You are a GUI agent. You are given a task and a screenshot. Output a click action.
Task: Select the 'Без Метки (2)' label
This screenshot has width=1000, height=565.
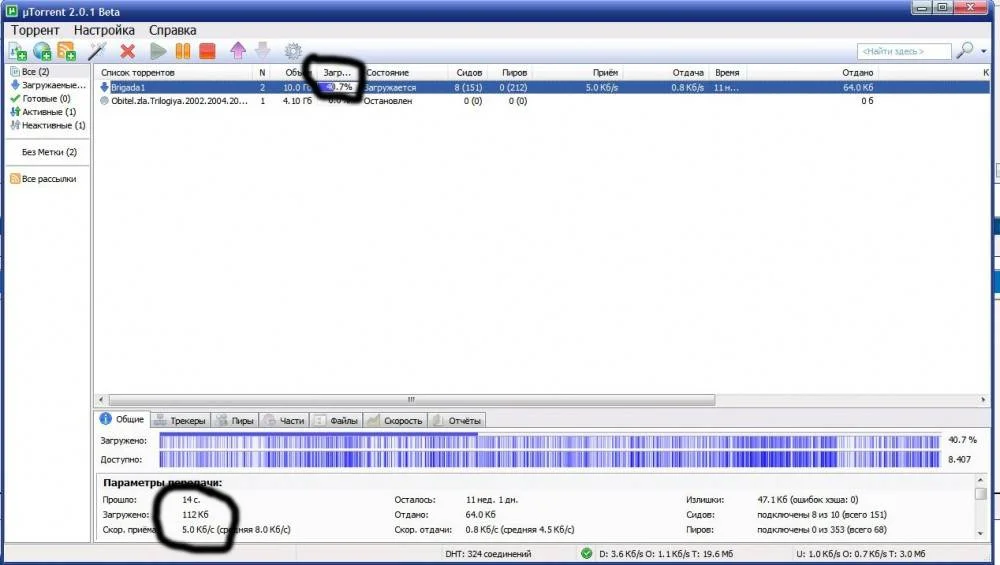48,152
